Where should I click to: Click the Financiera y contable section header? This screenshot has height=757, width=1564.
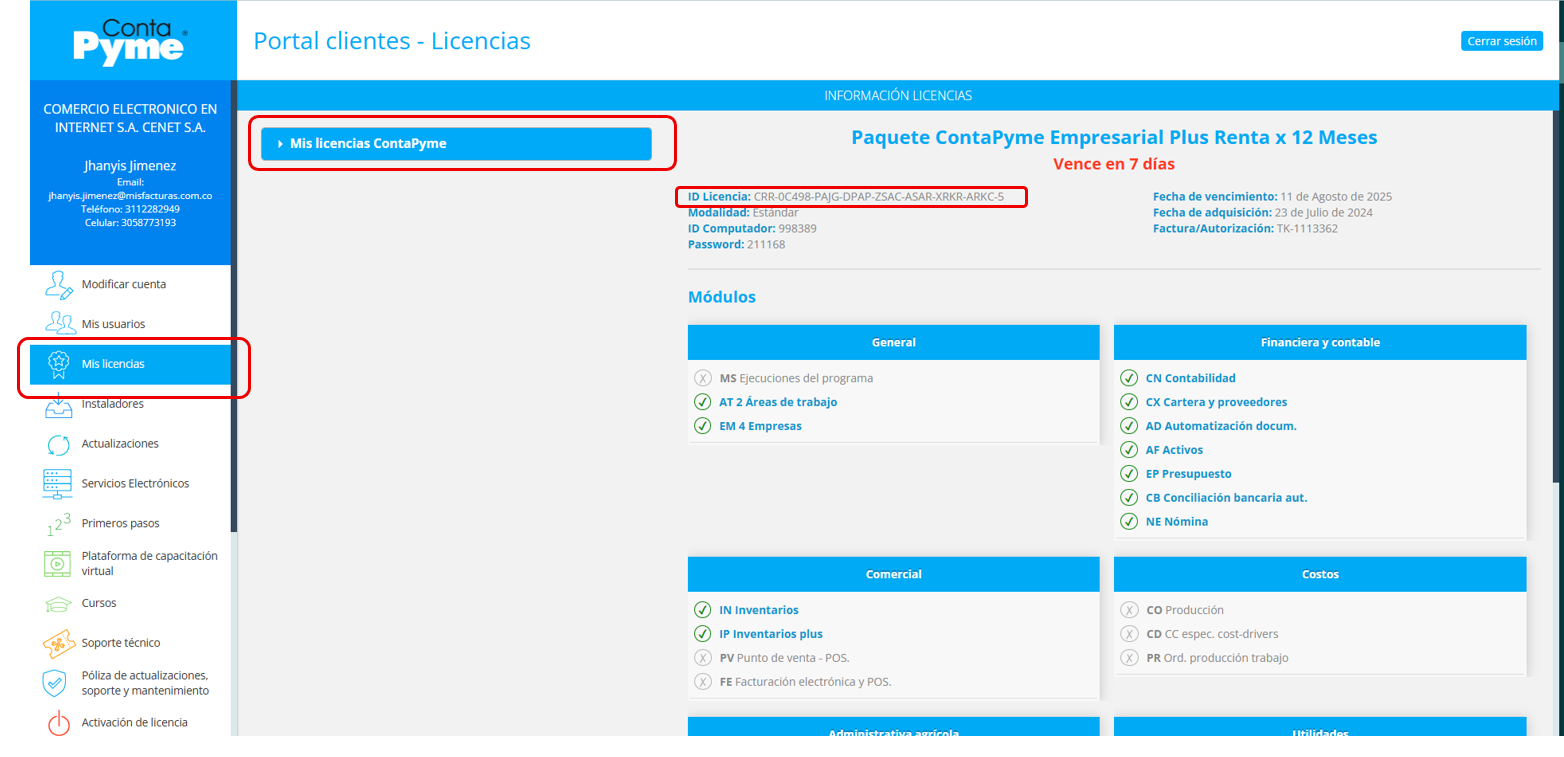(x=1319, y=342)
